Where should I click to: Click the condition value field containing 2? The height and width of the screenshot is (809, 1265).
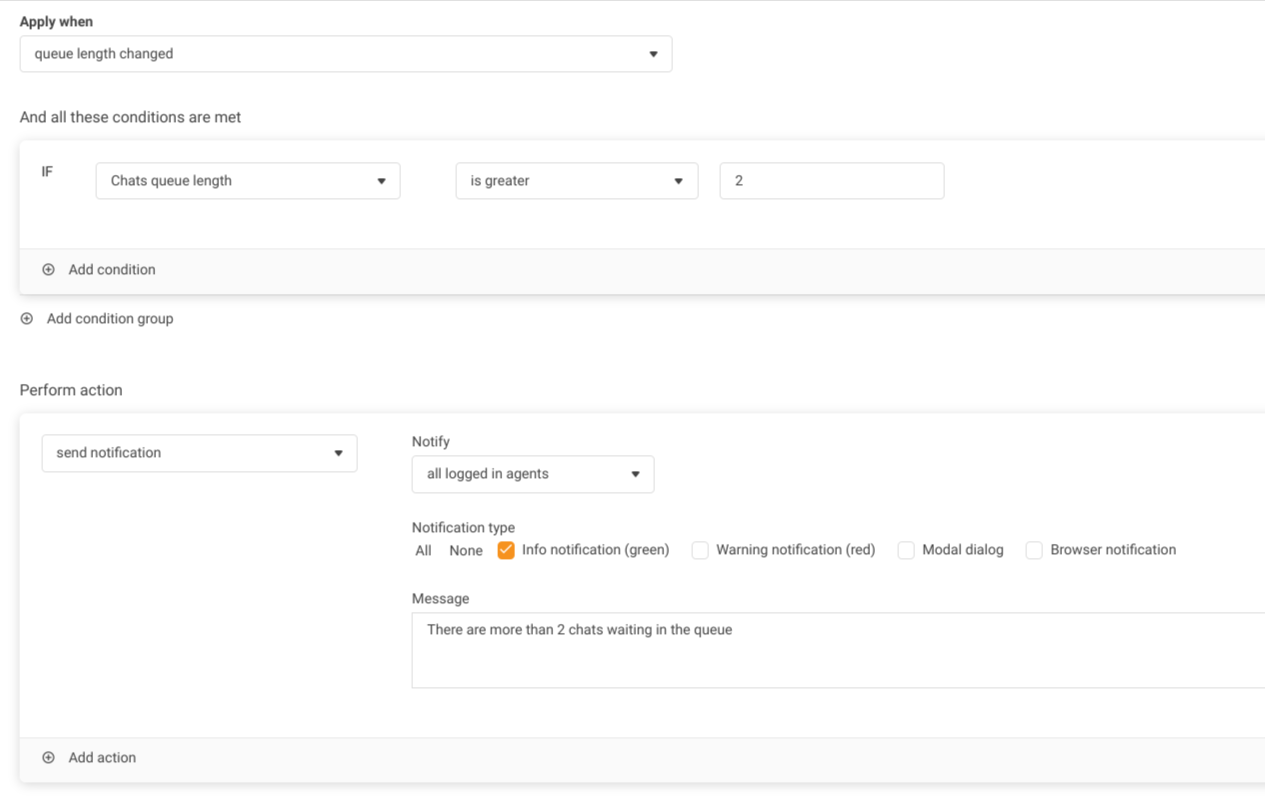coord(831,181)
